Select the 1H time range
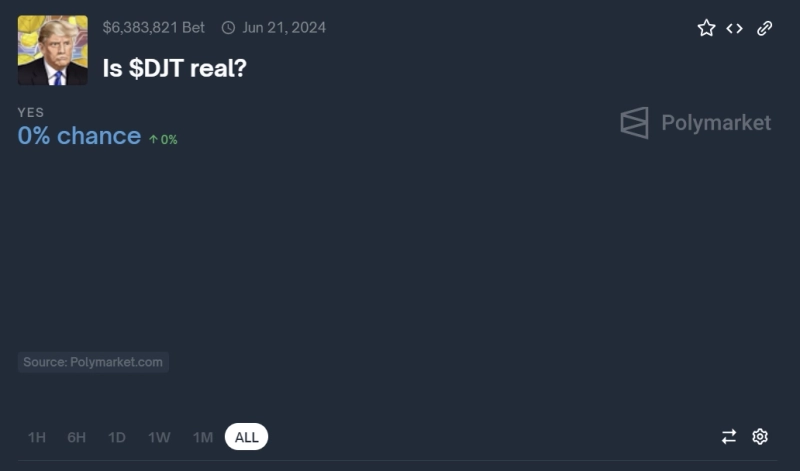 coord(37,437)
